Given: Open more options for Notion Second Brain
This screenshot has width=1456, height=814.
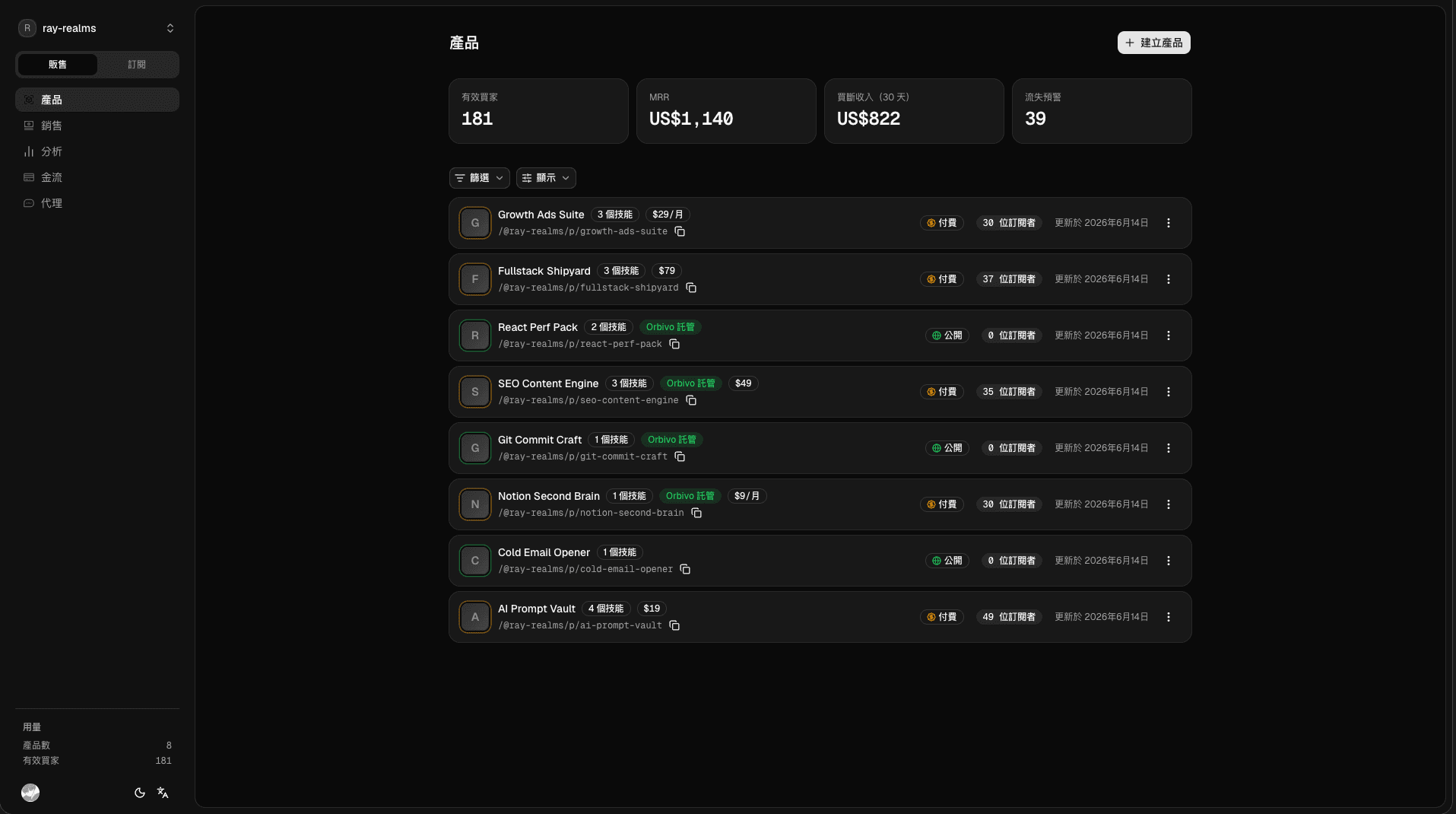Looking at the screenshot, I should tap(1169, 504).
